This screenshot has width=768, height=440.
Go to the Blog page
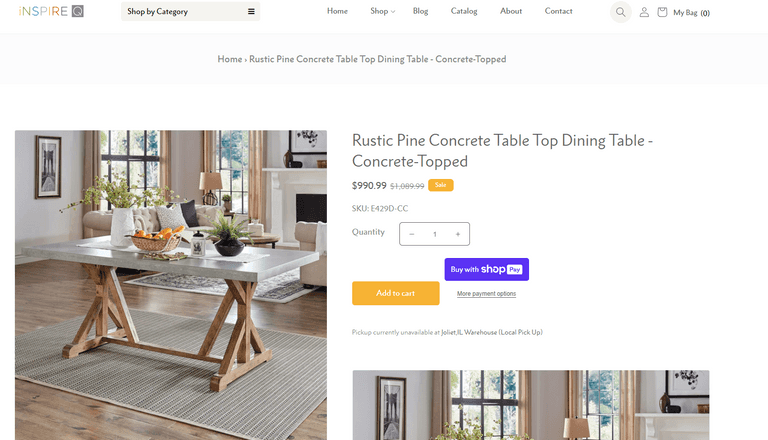420,11
